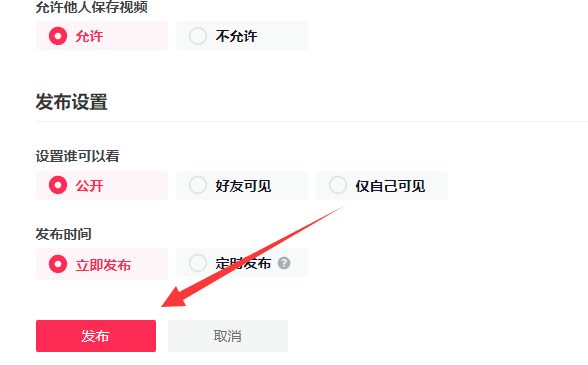The image size is (588, 365).
Task: Click the 不允许 option label text
Action: [x=236, y=36]
